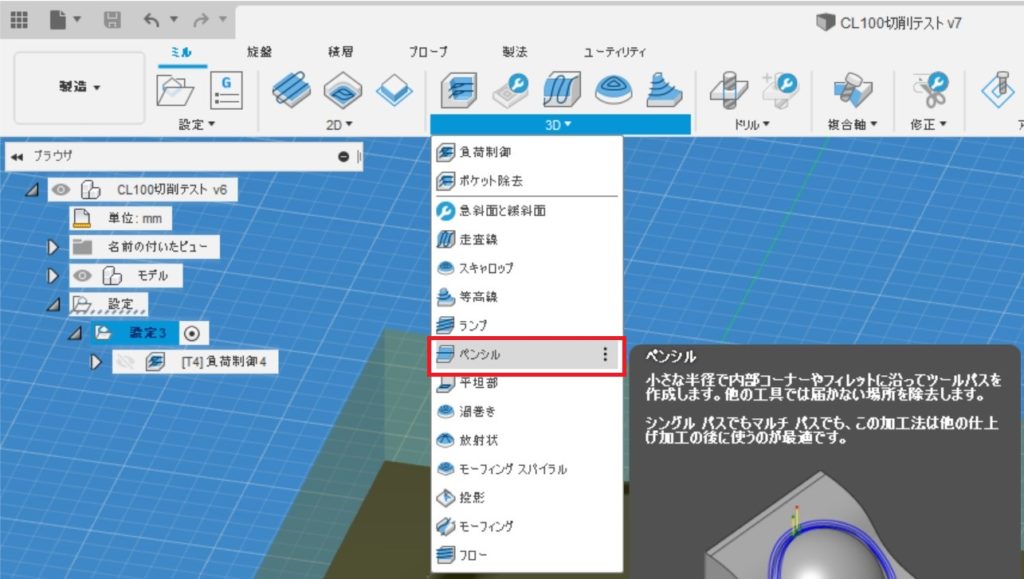Click the browser panel minus button
Image resolution: width=1024 pixels, height=579 pixels.
coord(344,157)
